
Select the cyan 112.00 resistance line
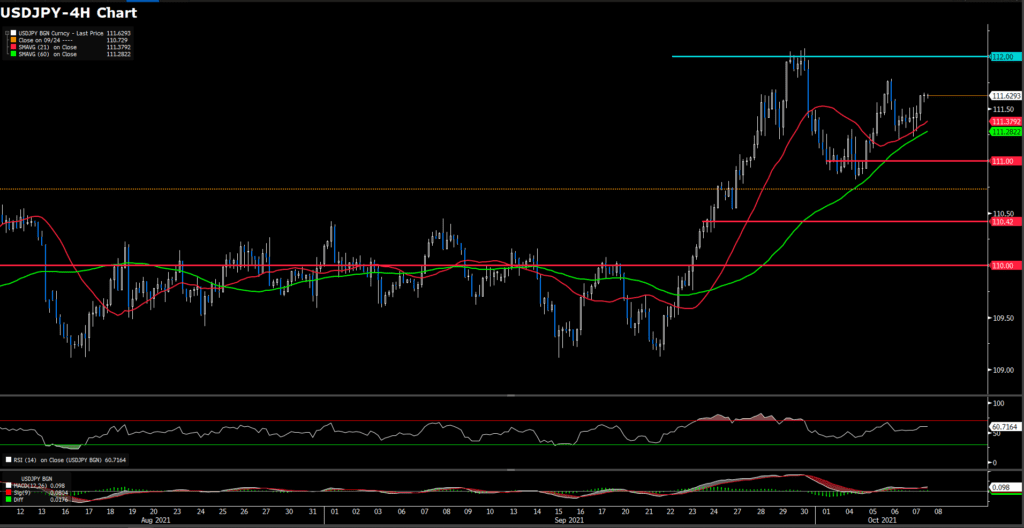tap(830, 56)
